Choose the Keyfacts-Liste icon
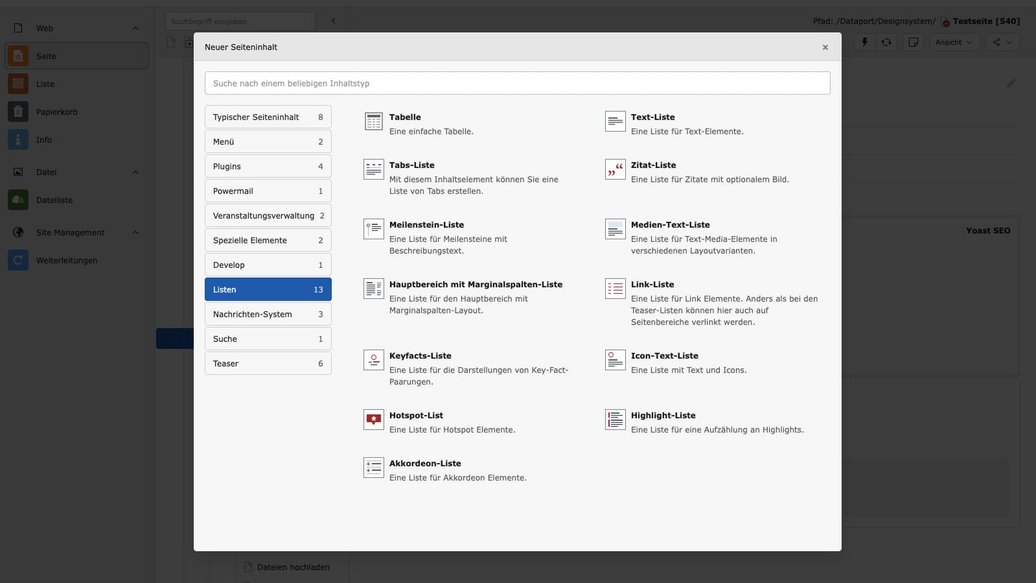The height and width of the screenshot is (583, 1036). tap(373, 360)
